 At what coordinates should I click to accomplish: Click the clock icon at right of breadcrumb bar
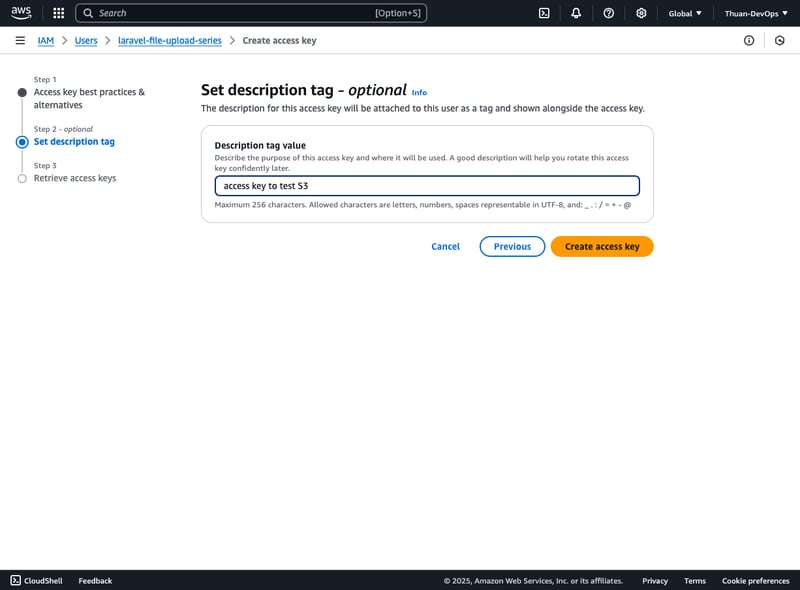coord(780,40)
